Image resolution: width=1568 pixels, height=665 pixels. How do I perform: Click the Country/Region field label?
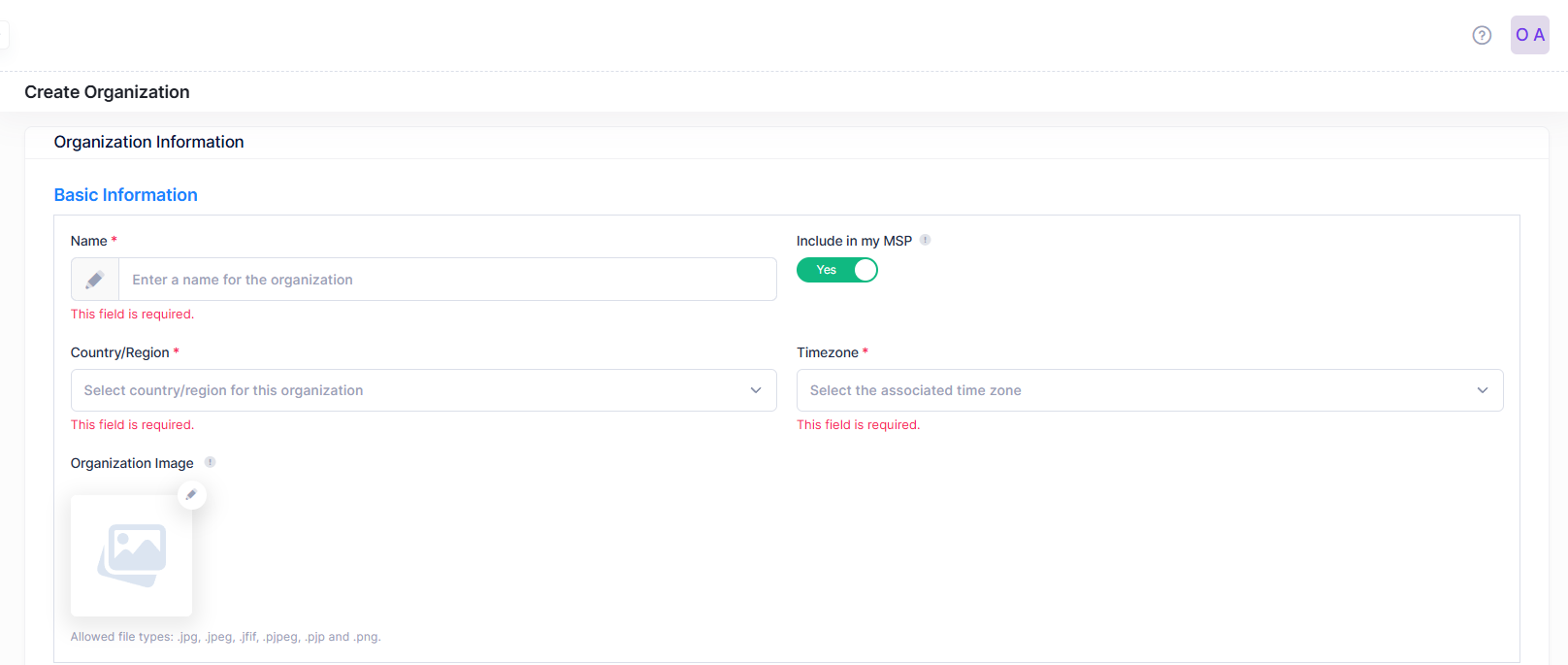(119, 352)
